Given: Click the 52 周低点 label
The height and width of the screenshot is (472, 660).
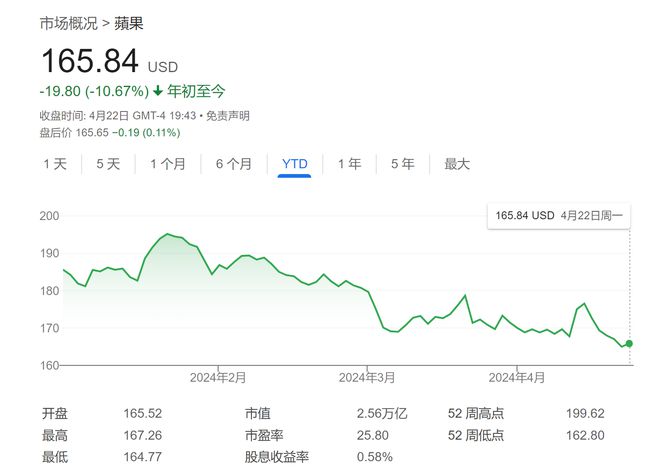Looking at the screenshot, I should click(476, 435).
